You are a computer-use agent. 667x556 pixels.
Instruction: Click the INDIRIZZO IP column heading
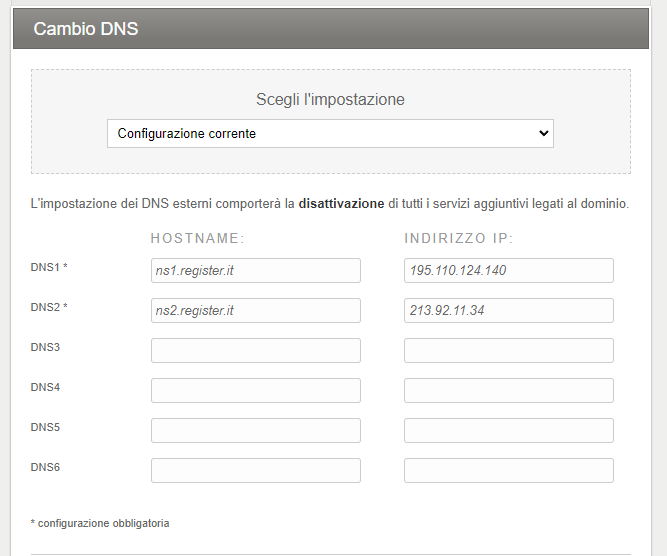click(458, 239)
